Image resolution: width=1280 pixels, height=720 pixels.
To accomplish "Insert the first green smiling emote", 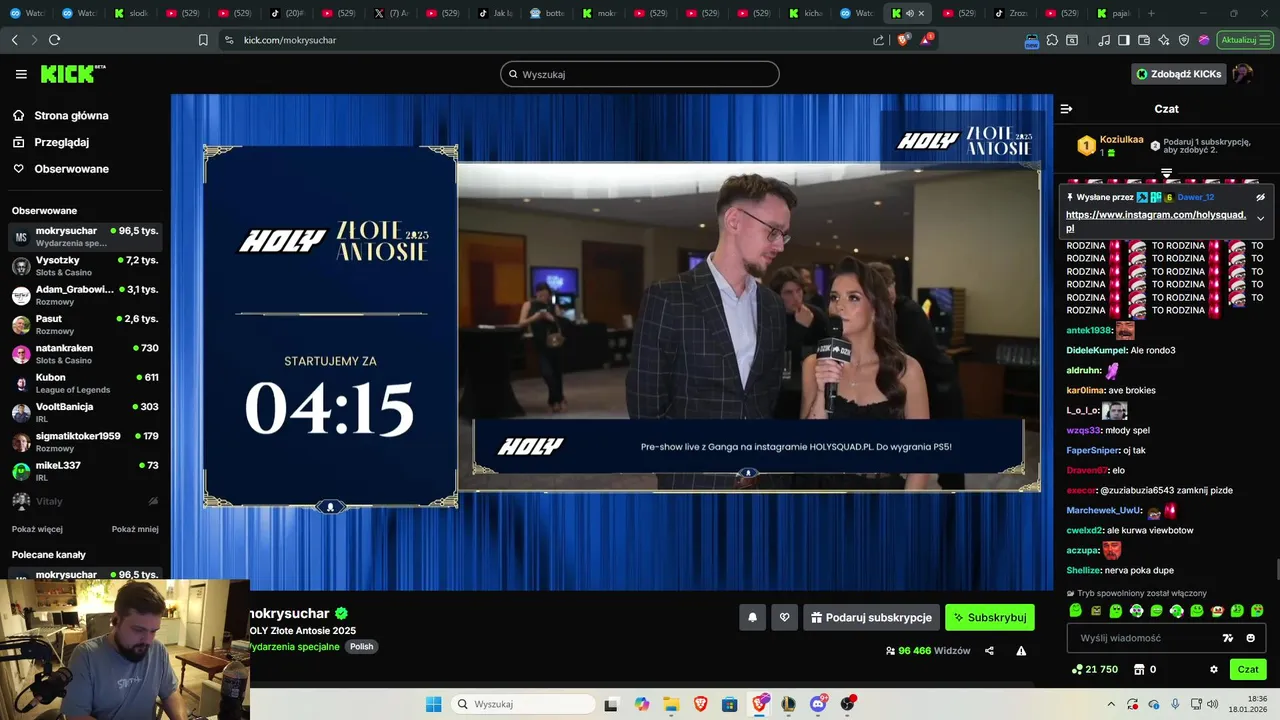I will [x=1076, y=611].
